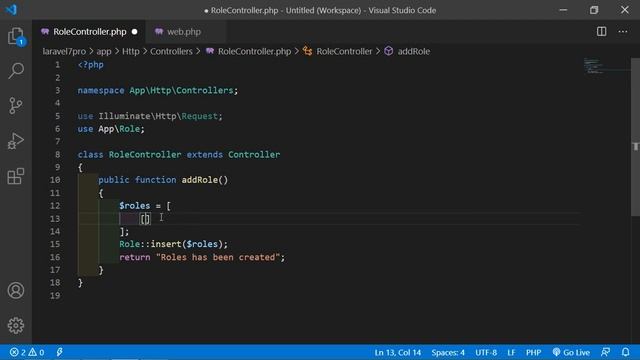Click addRole function name in code
This screenshot has height=360, width=640.
(200, 180)
